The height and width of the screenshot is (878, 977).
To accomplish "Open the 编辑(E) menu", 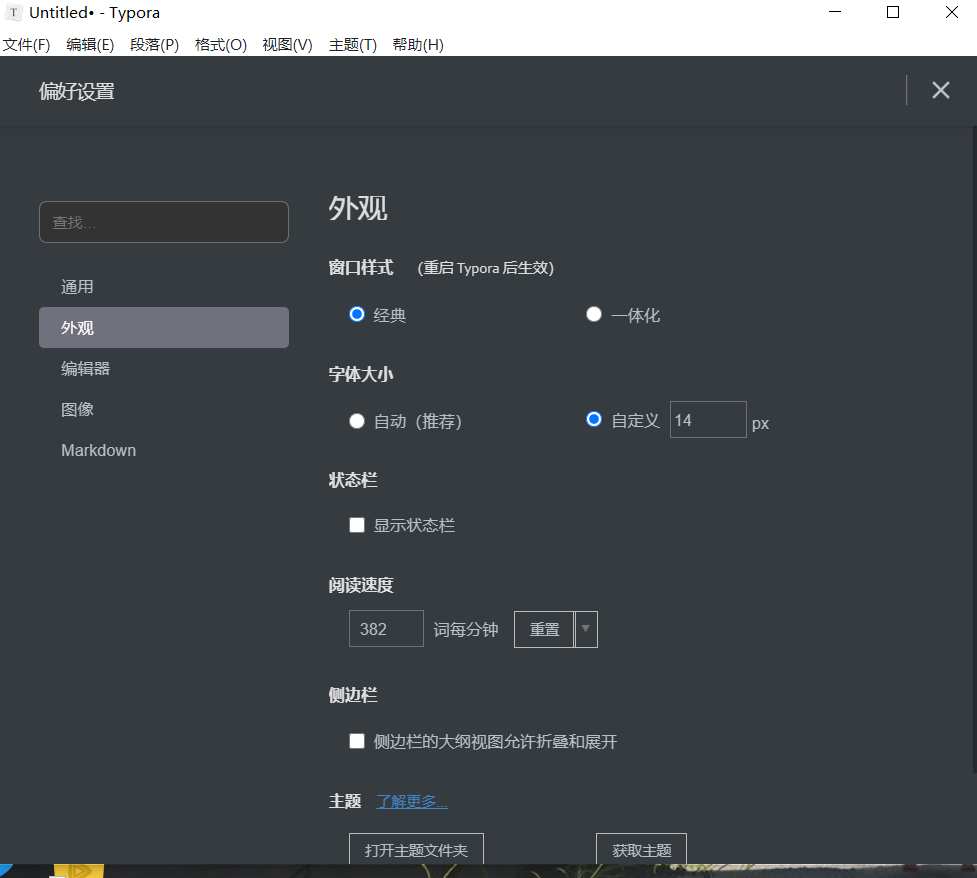I will pyautogui.click(x=90, y=45).
